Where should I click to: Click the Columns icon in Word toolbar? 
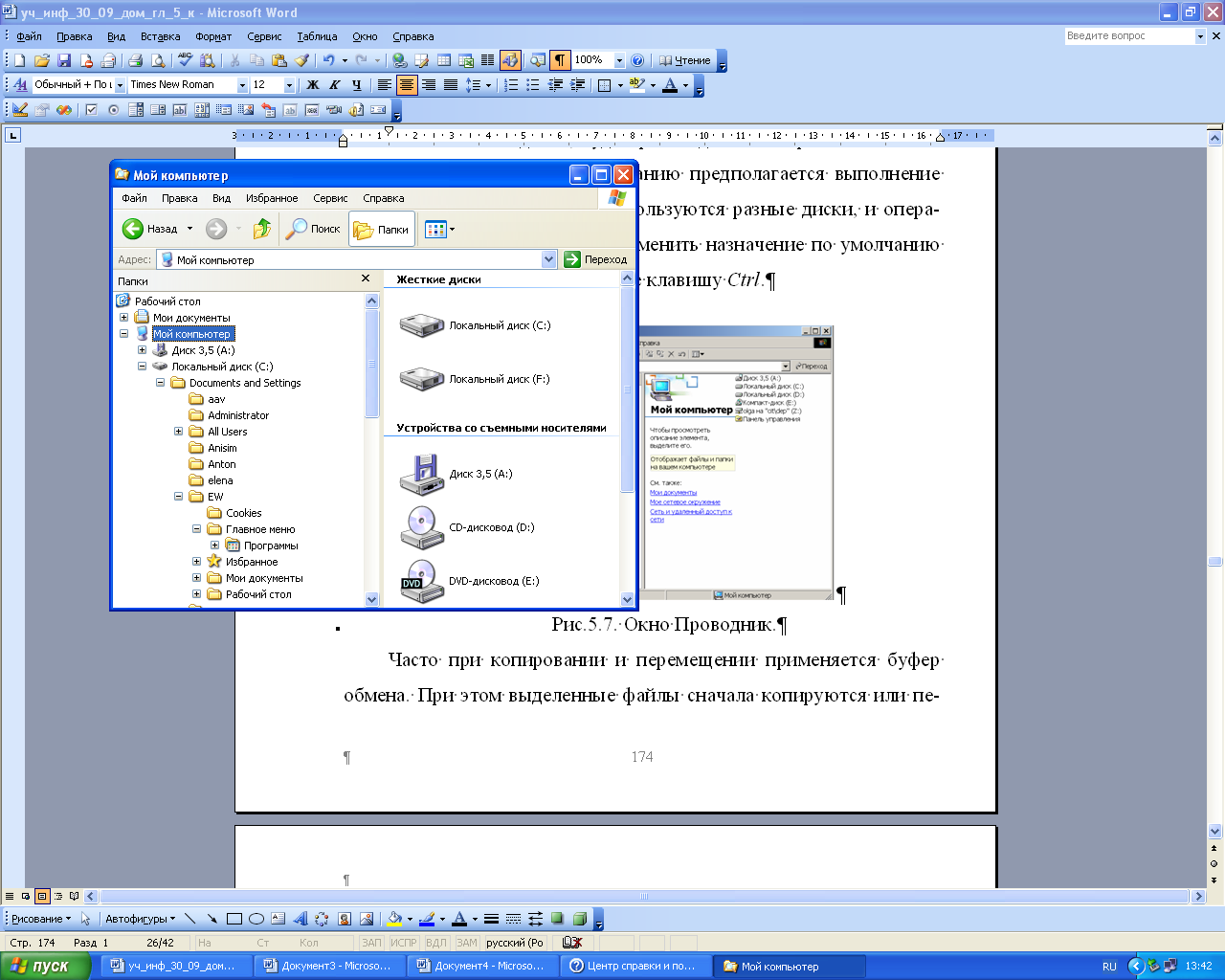click(487, 60)
